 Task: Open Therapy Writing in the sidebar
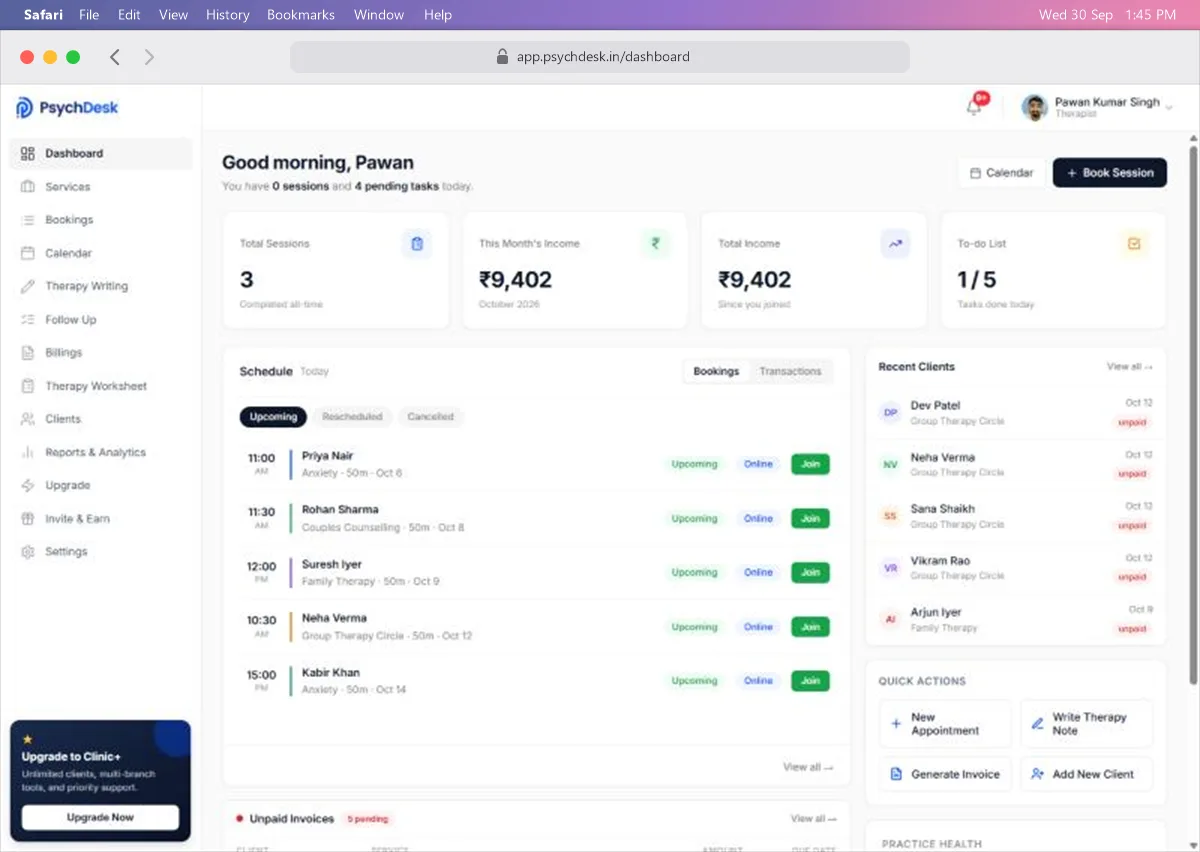click(x=100, y=286)
